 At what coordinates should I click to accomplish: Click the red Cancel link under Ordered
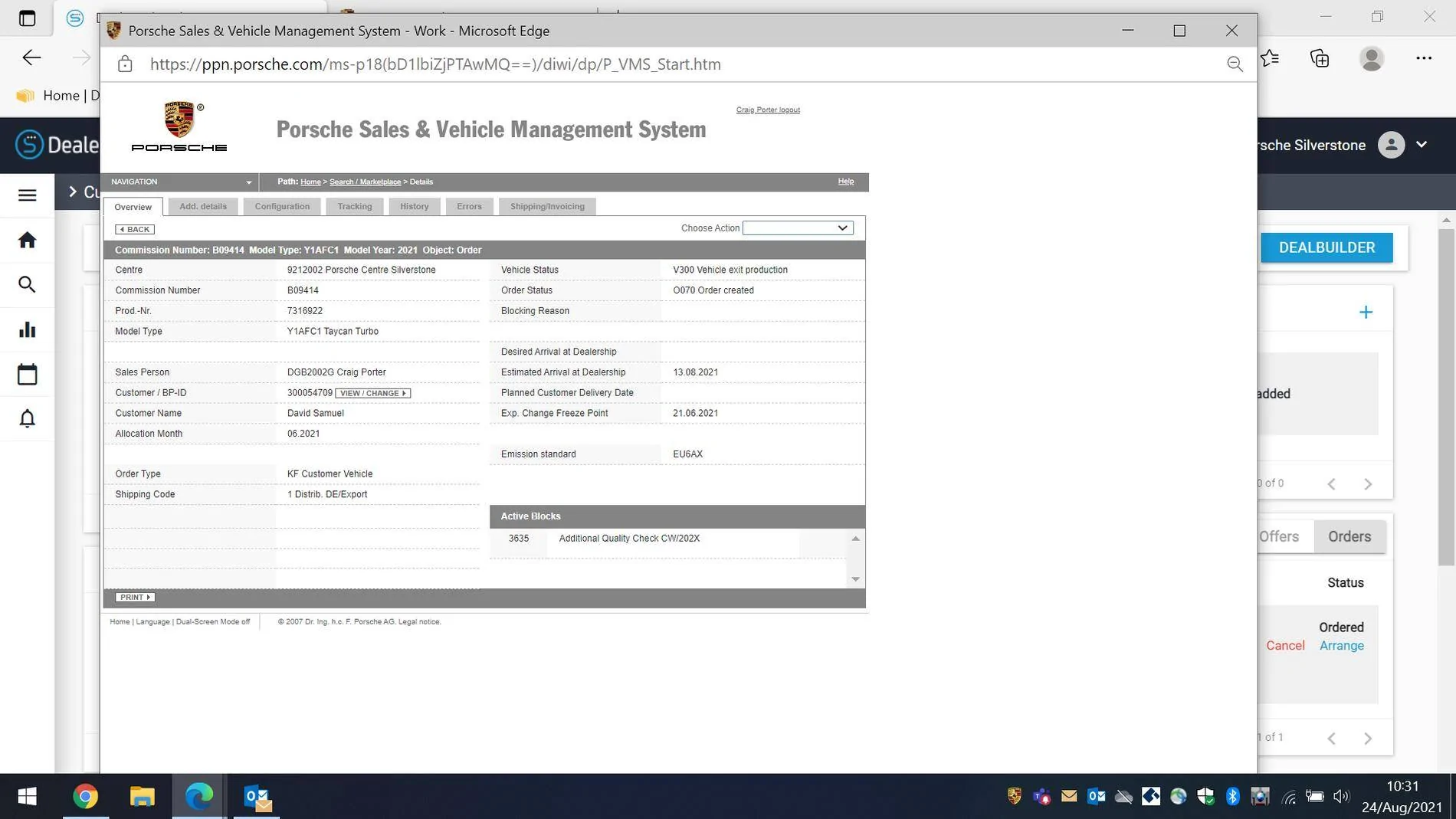point(1285,646)
